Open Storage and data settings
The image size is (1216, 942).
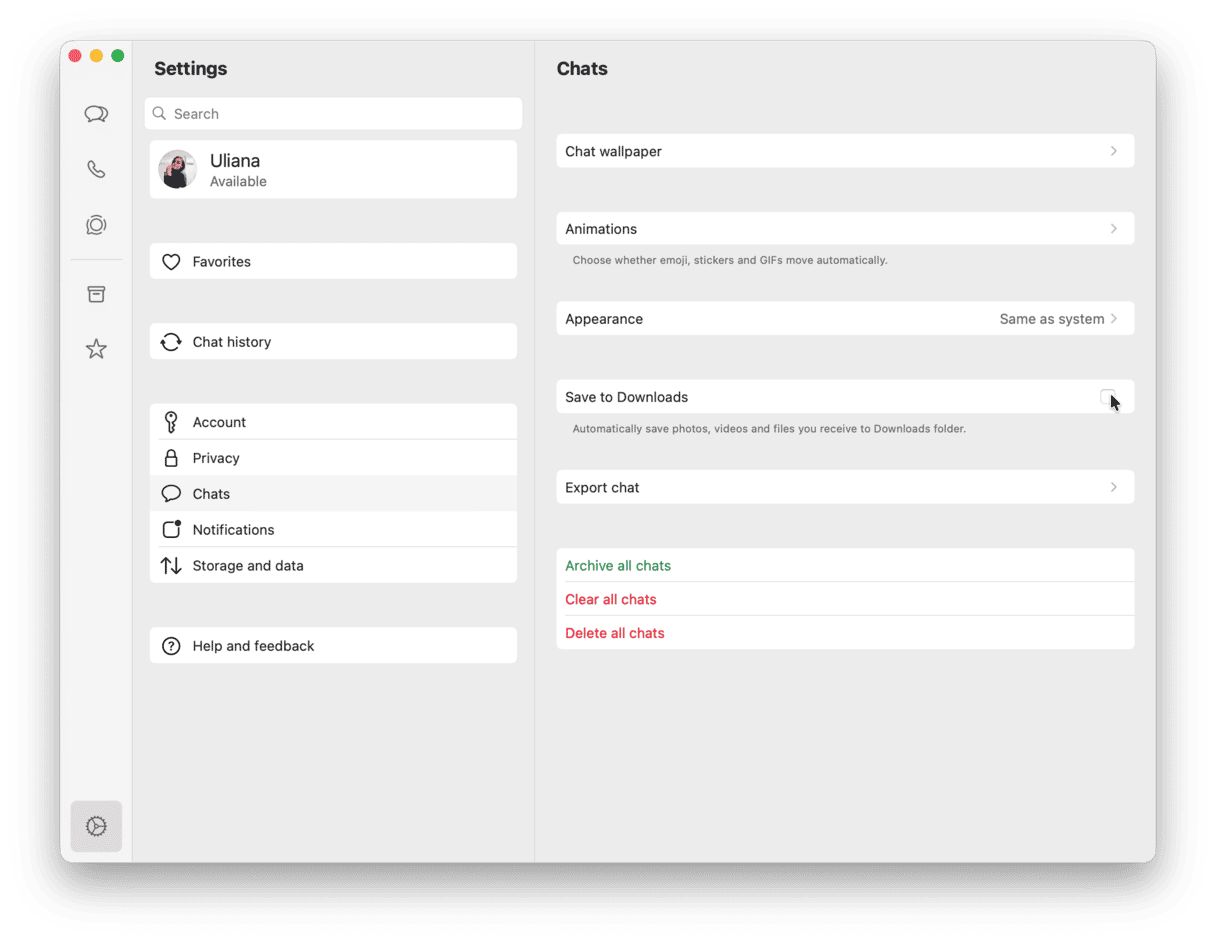pos(247,566)
